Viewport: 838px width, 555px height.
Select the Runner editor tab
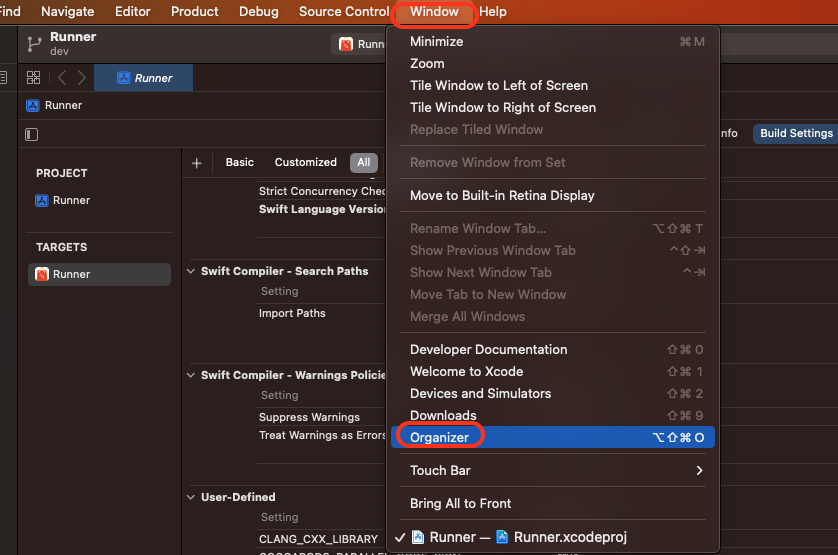click(x=144, y=78)
